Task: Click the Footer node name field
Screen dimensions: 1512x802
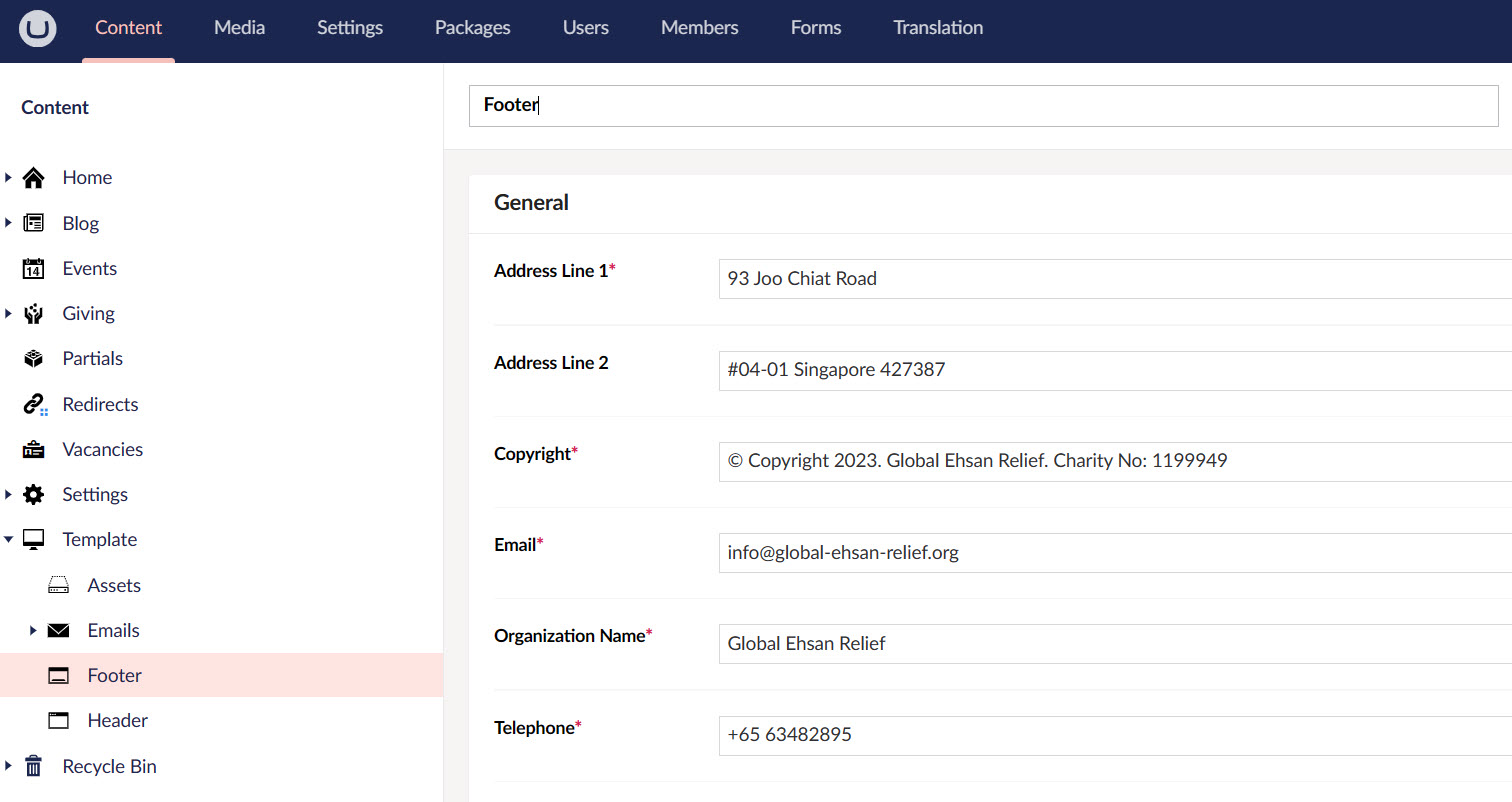Action: click(984, 106)
